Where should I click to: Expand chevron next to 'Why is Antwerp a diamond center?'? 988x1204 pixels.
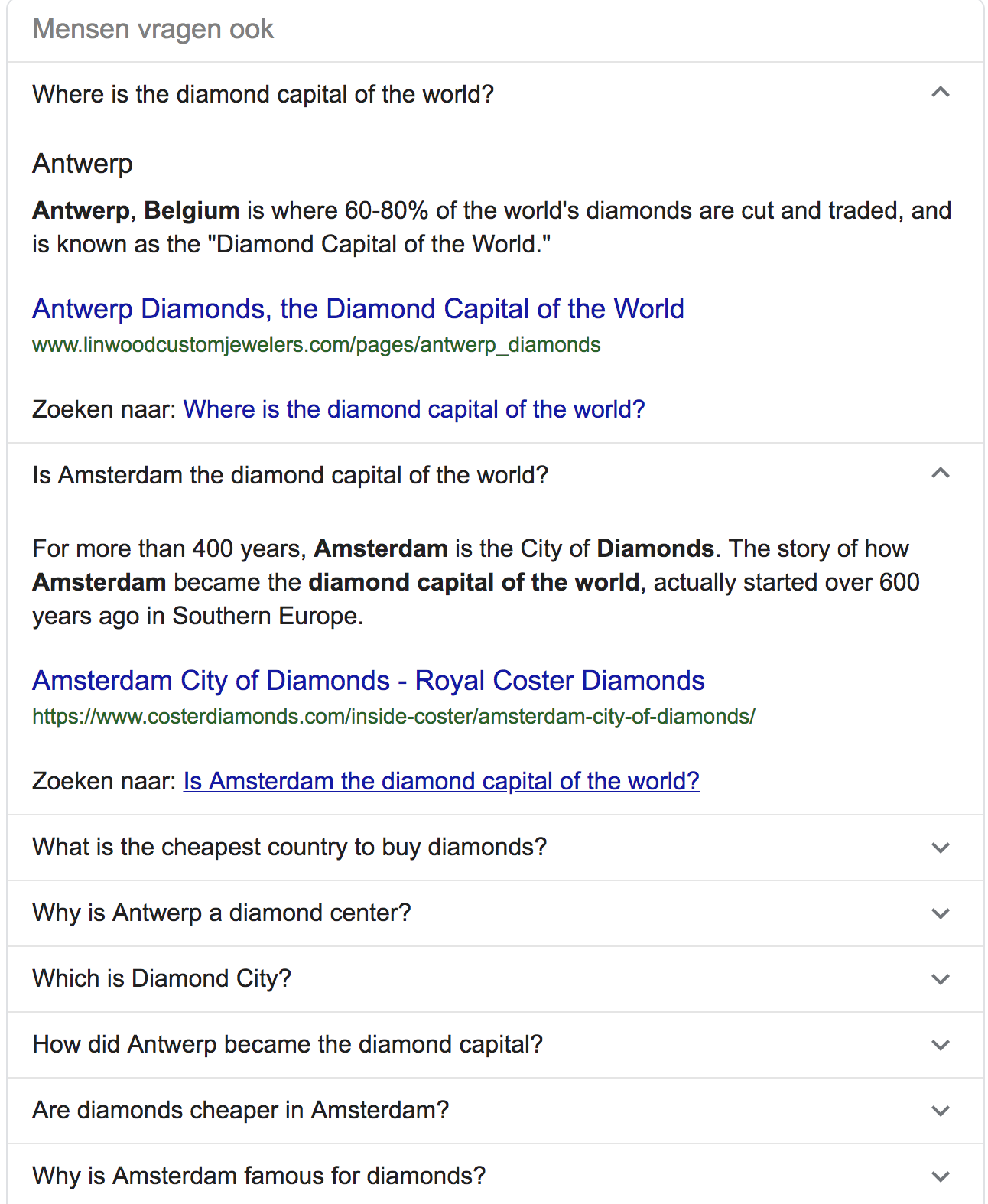tap(941, 913)
